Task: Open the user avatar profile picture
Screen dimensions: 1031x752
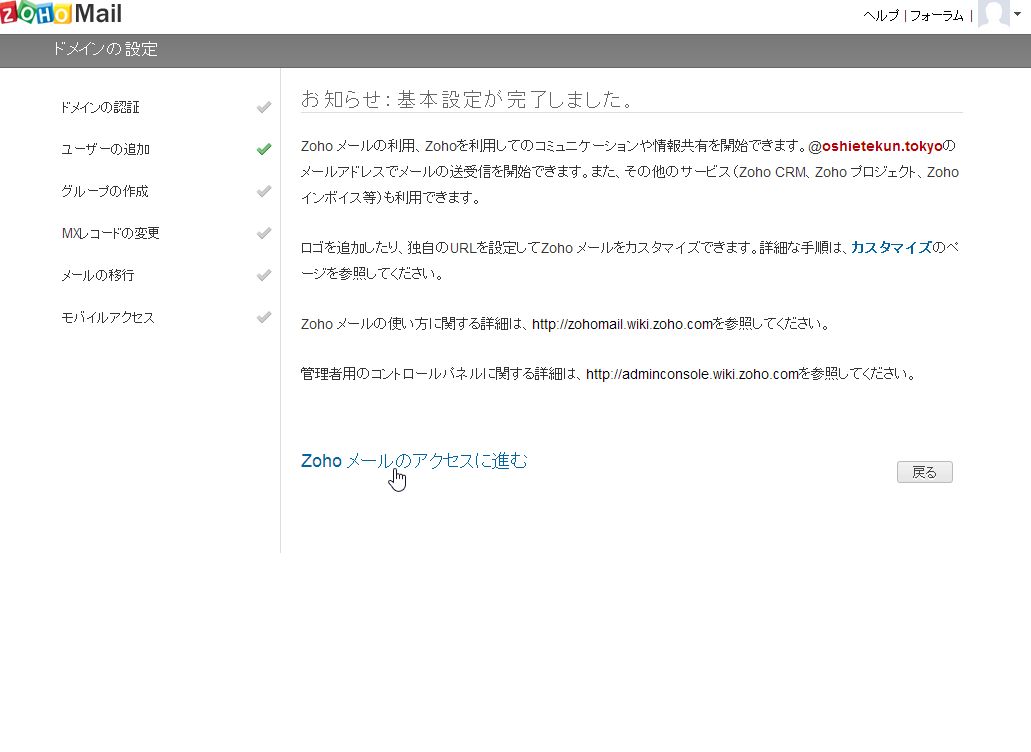Action: [994, 13]
